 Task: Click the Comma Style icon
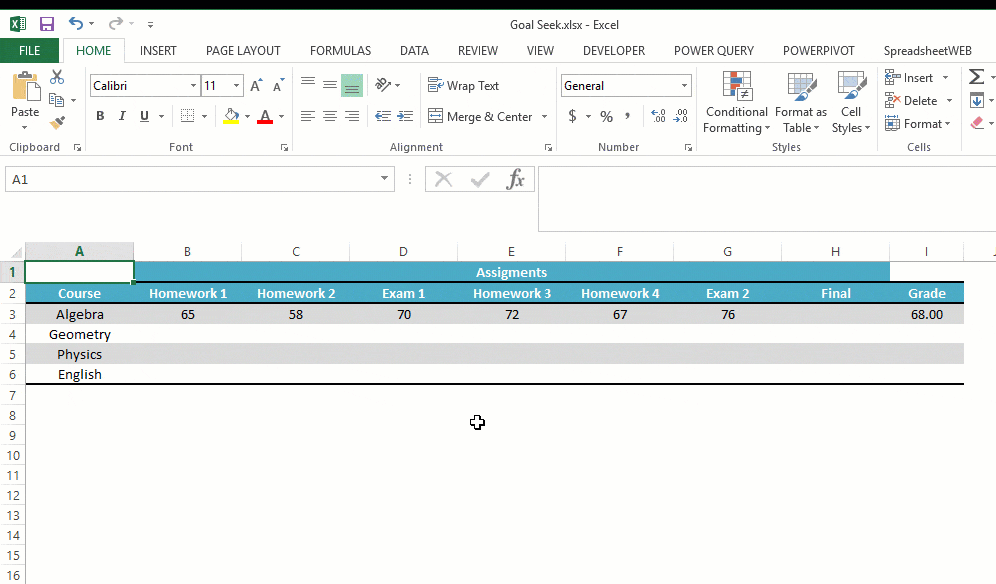(x=626, y=116)
